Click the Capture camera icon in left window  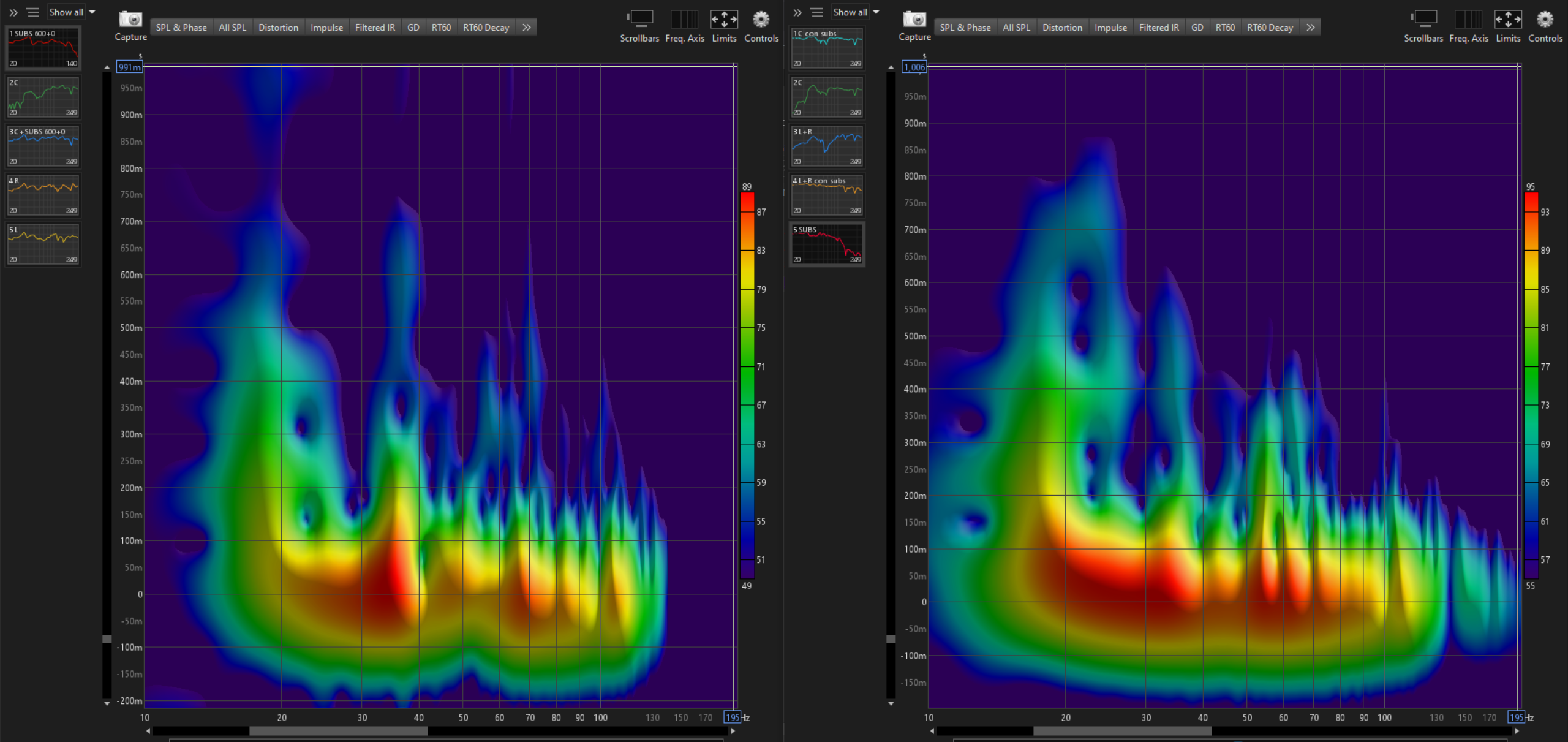click(x=130, y=20)
